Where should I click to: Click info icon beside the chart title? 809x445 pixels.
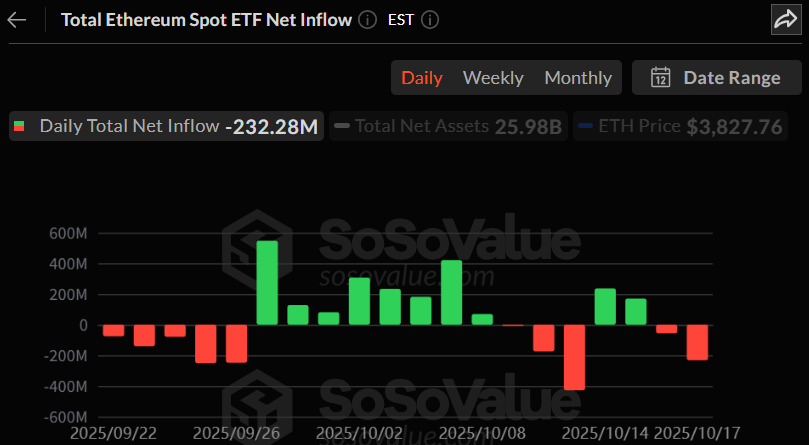click(x=367, y=20)
